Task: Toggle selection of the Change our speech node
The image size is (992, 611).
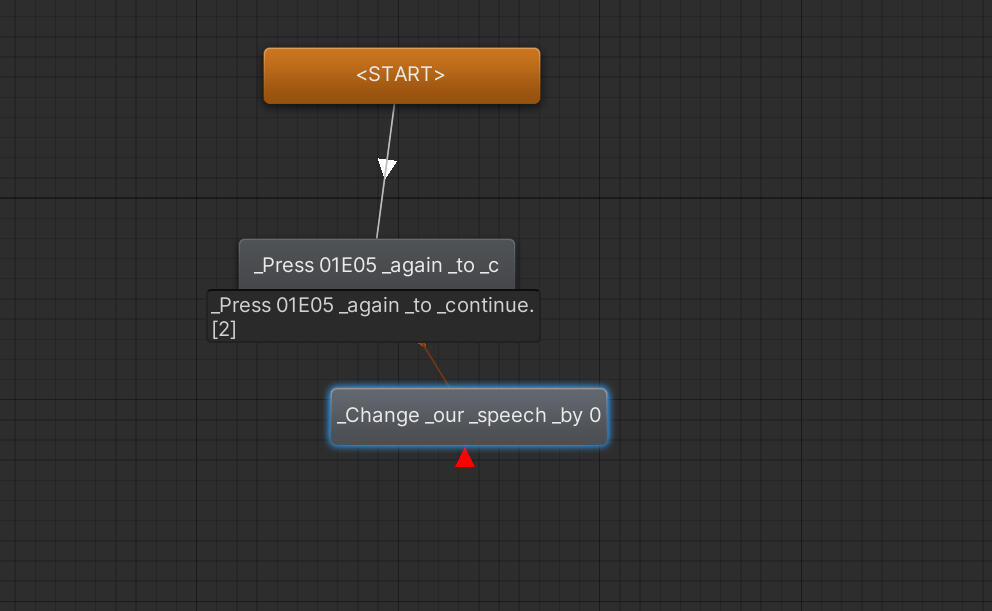Action: click(x=469, y=416)
